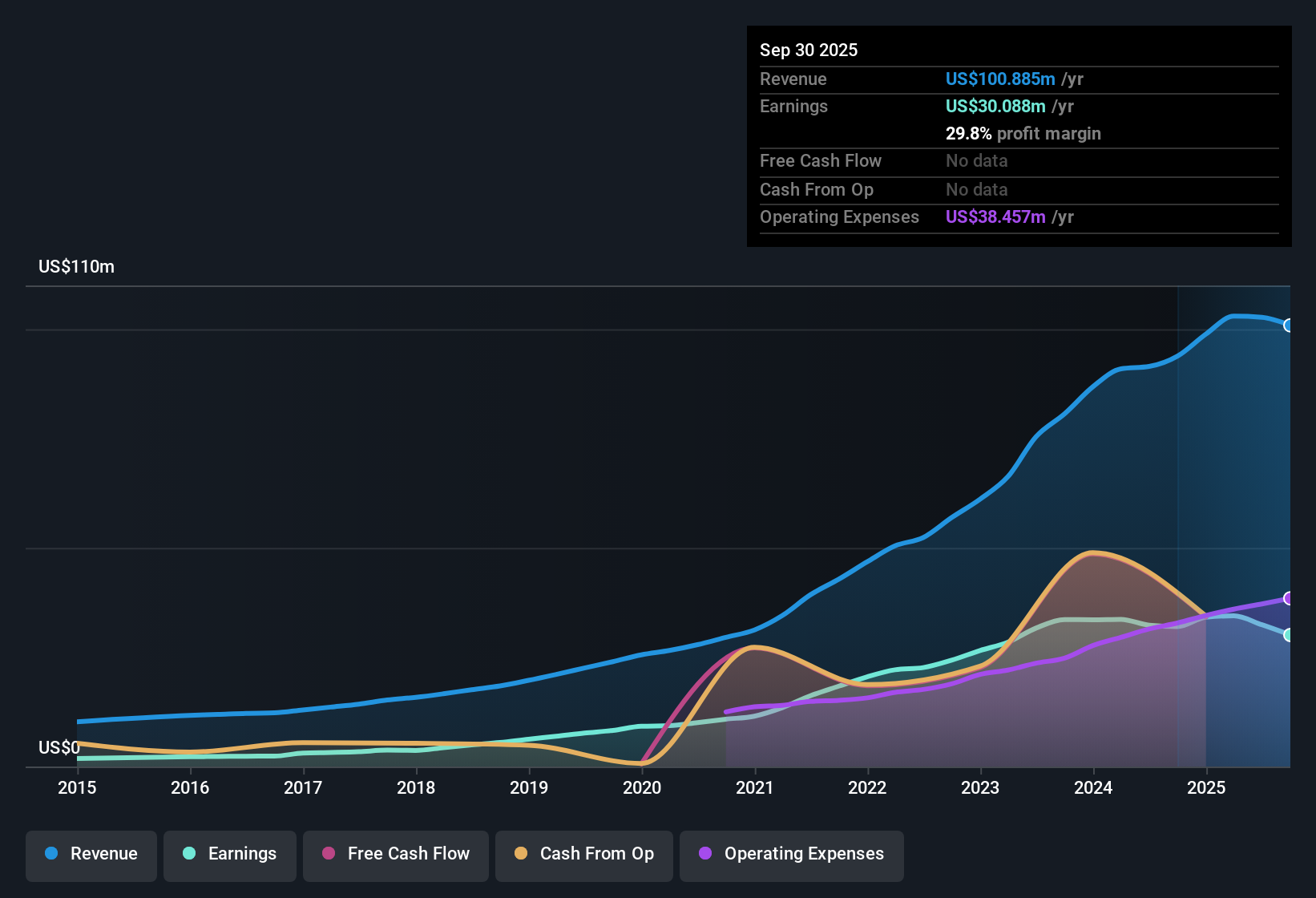
Task: Select the Earnings endpoint marker on chart
Action: (x=1289, y=635)
